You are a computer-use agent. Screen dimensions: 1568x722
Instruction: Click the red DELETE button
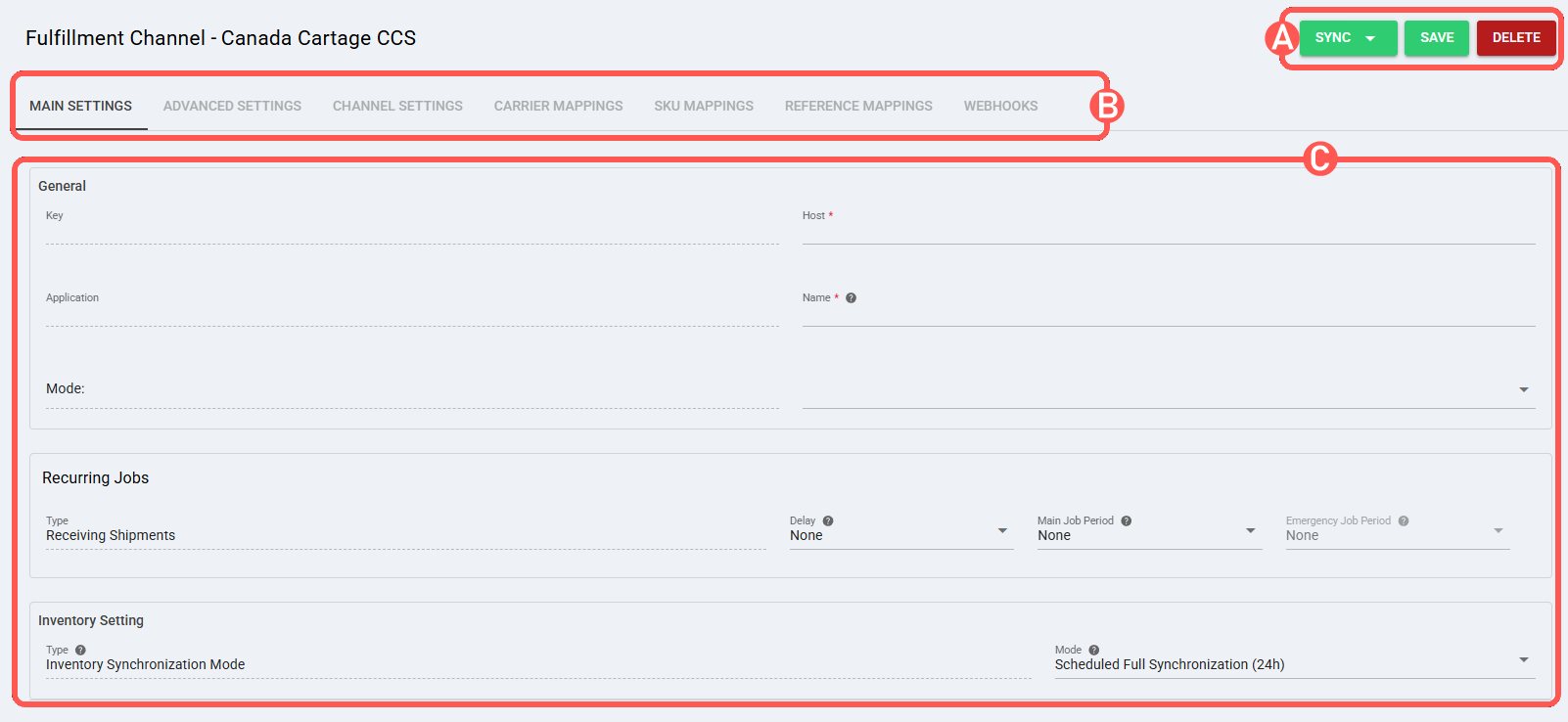(1516, 38)
